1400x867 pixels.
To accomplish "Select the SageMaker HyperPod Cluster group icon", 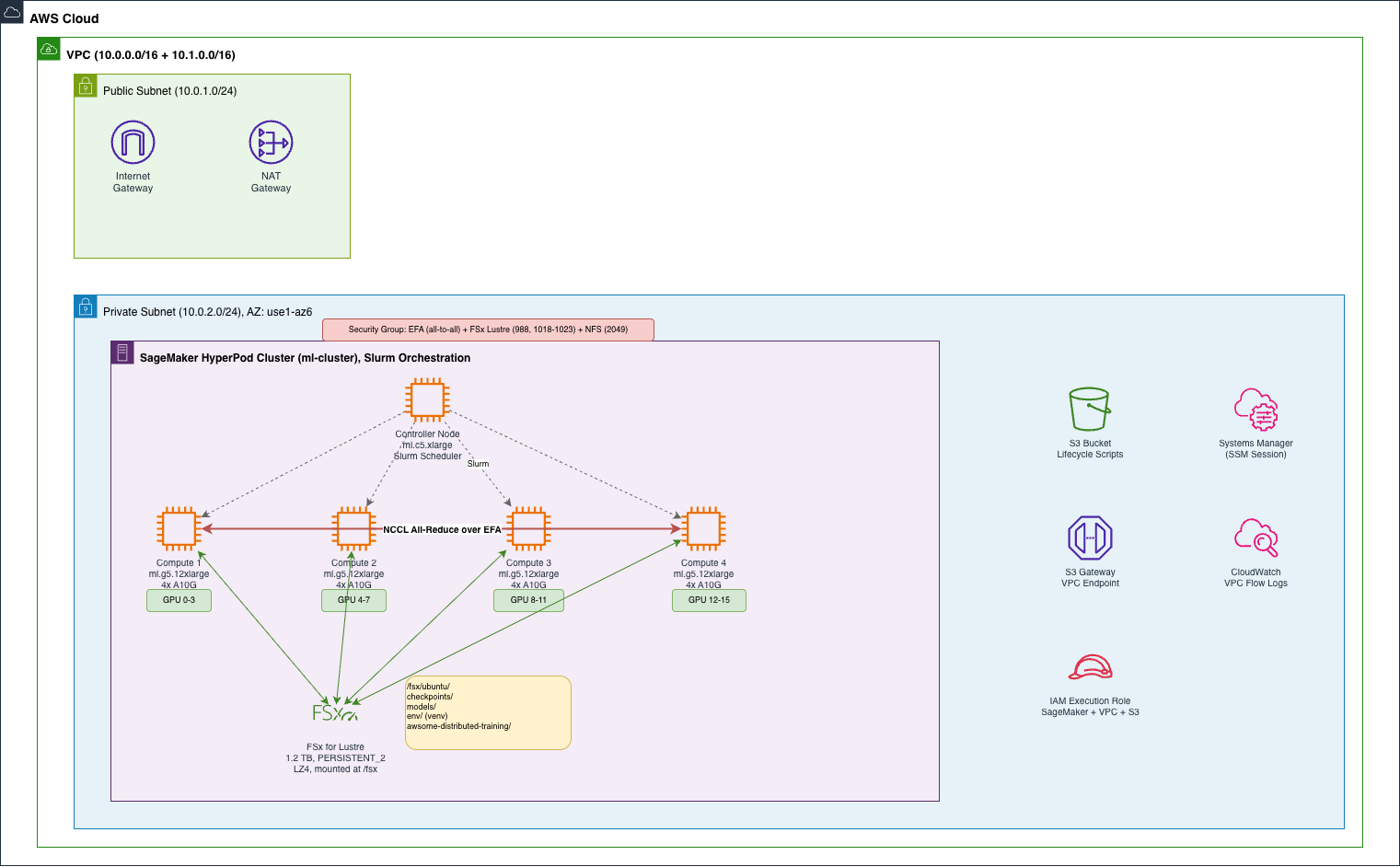I will click(x=122, y=353).
